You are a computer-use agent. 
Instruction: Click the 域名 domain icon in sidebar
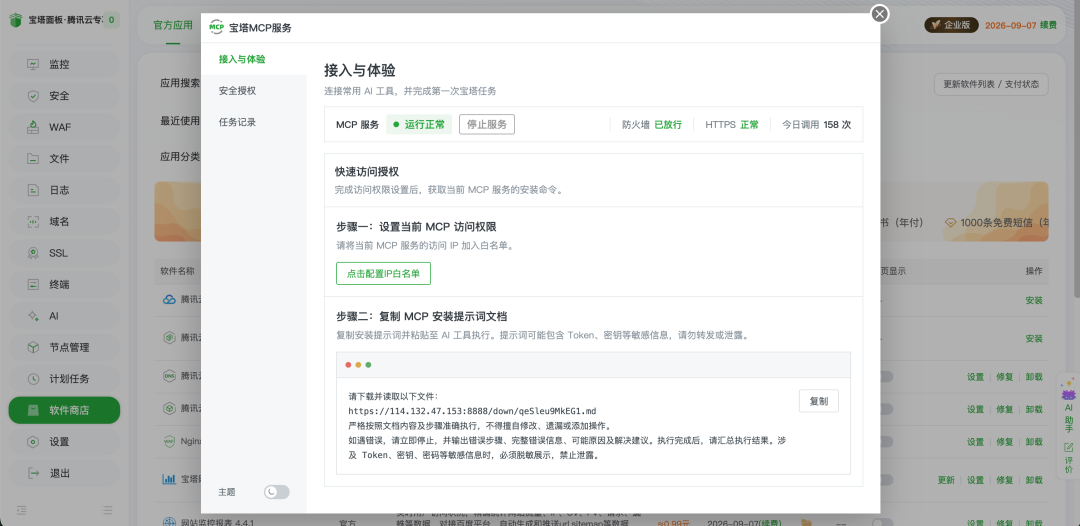(32, 222)
